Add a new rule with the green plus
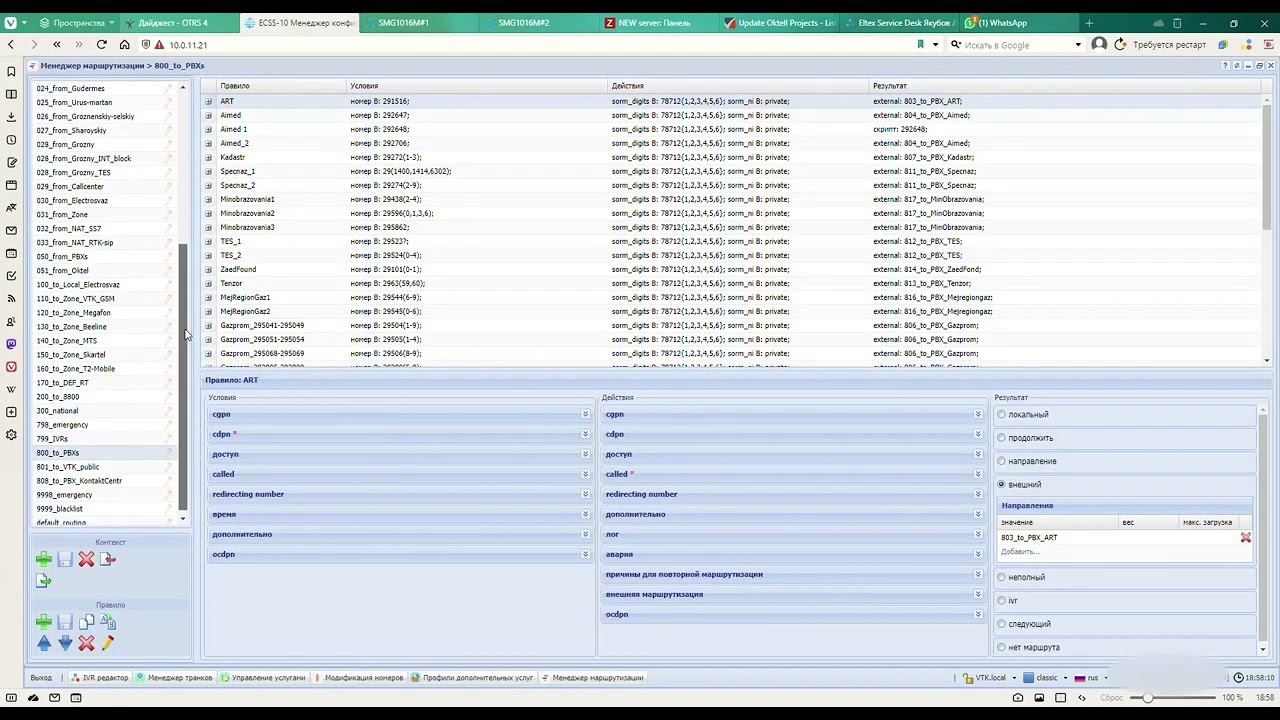 pos(44,622)
